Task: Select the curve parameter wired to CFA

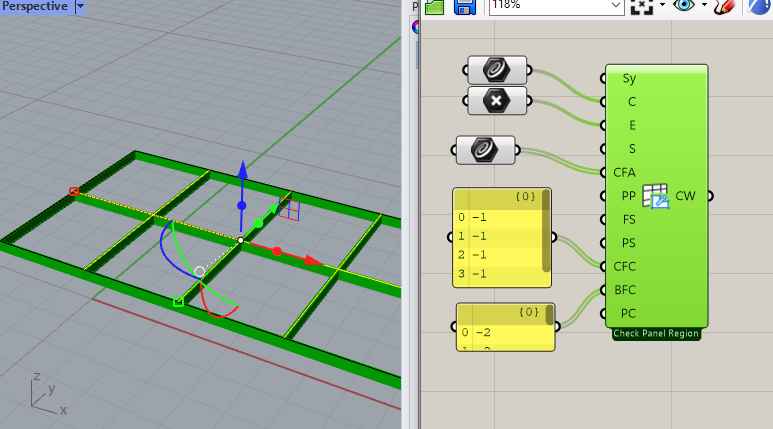Action: click(x=486, y=150)
